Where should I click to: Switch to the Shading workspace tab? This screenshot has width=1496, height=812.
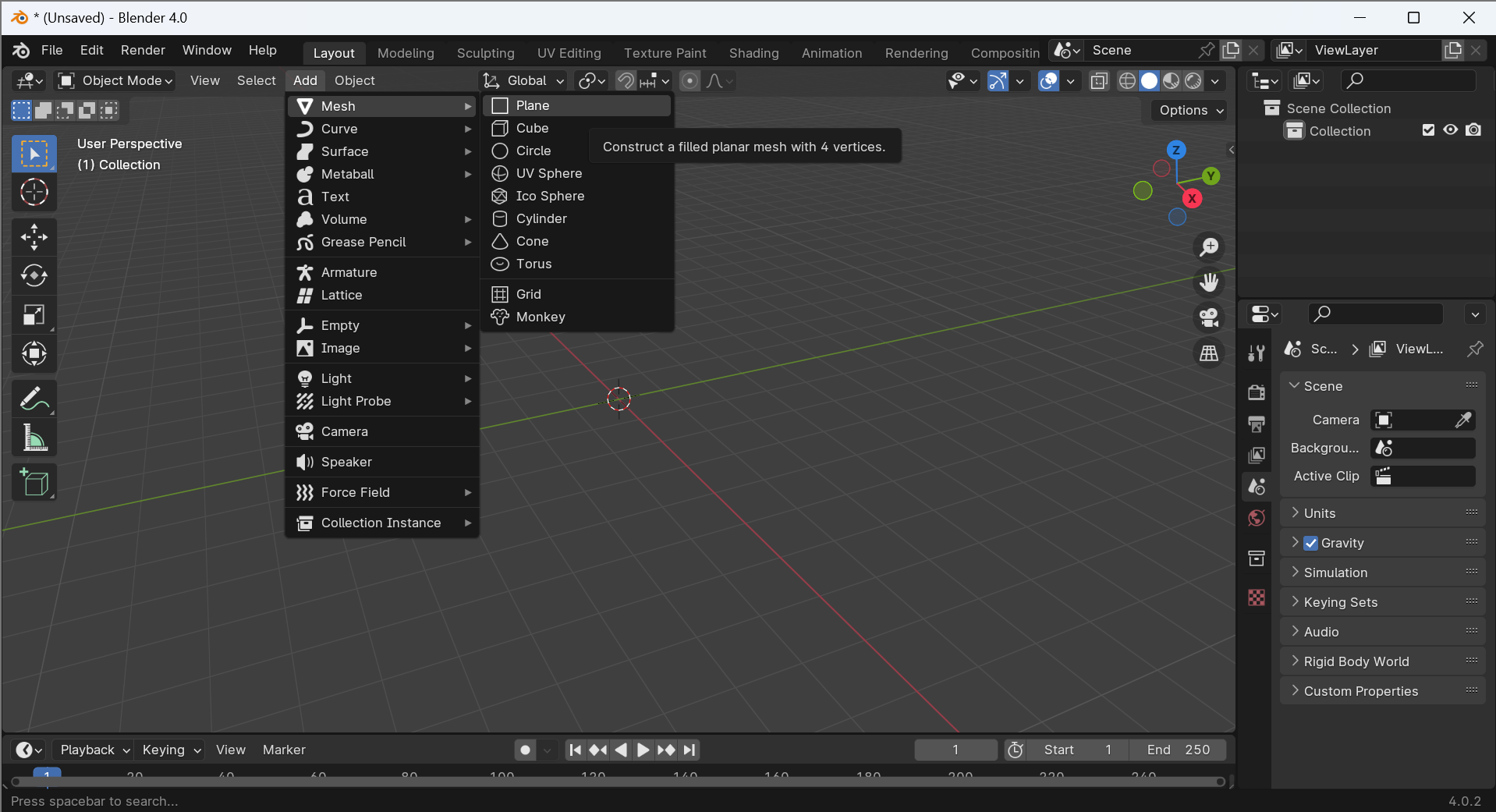tap(754, 53)
